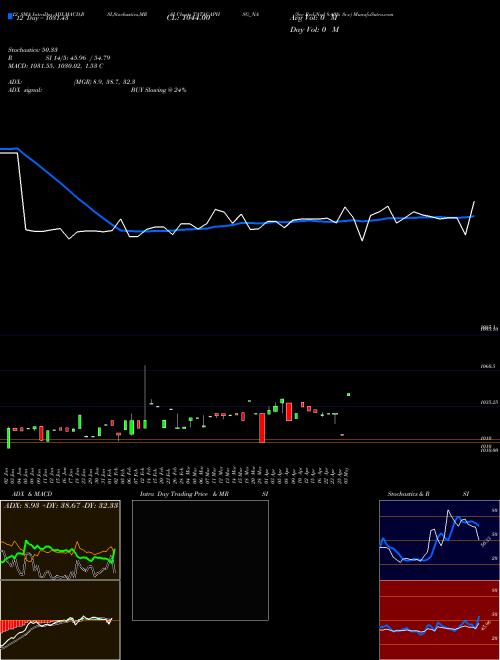Open the blue-background Stochastics chart

coord(439,540)
